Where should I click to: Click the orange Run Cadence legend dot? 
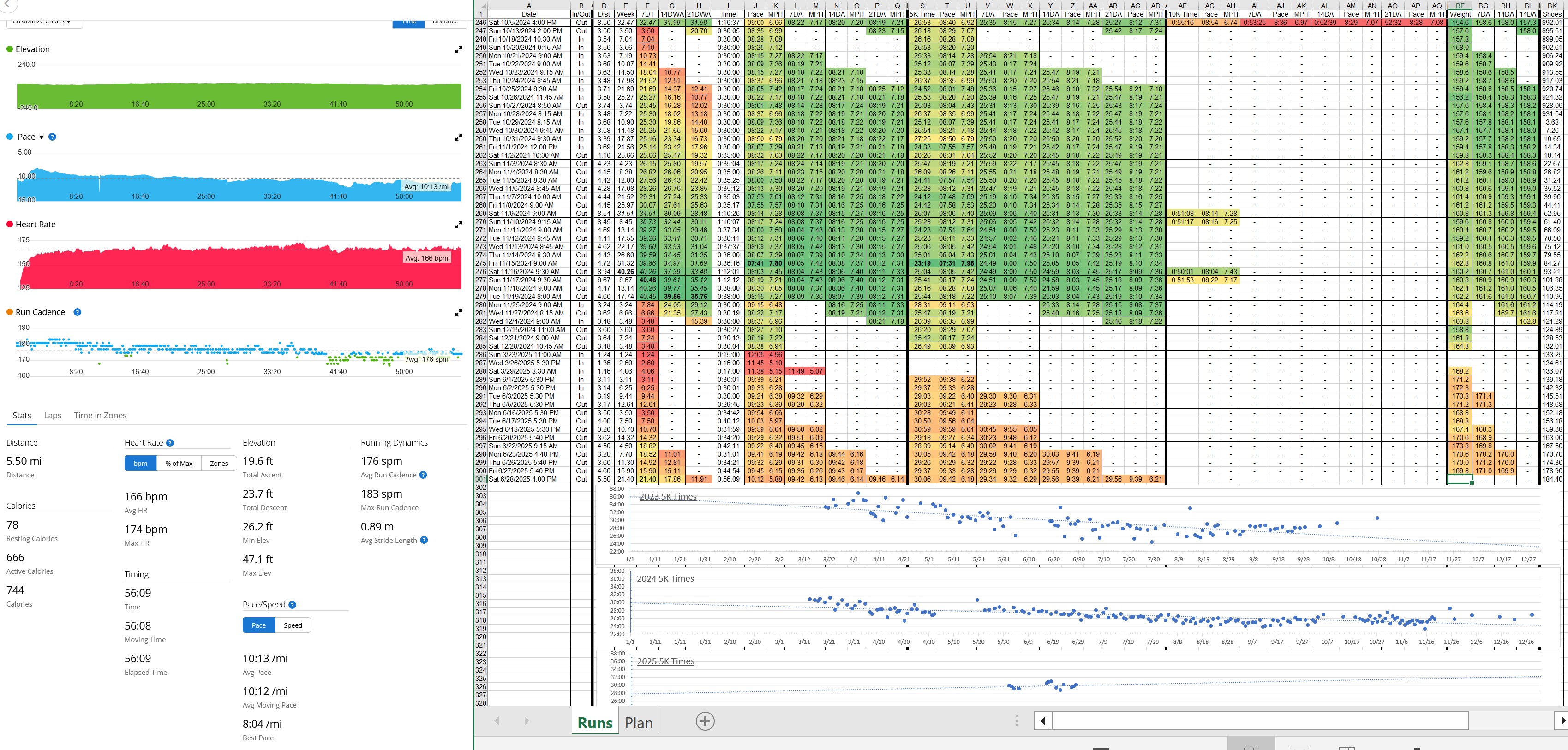(10, 312)
